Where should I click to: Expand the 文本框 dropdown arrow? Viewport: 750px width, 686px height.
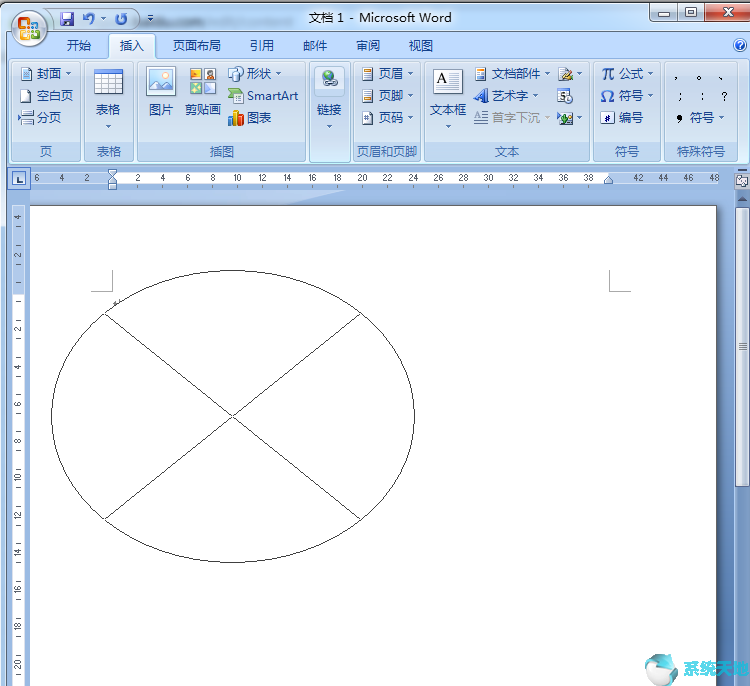448,127
